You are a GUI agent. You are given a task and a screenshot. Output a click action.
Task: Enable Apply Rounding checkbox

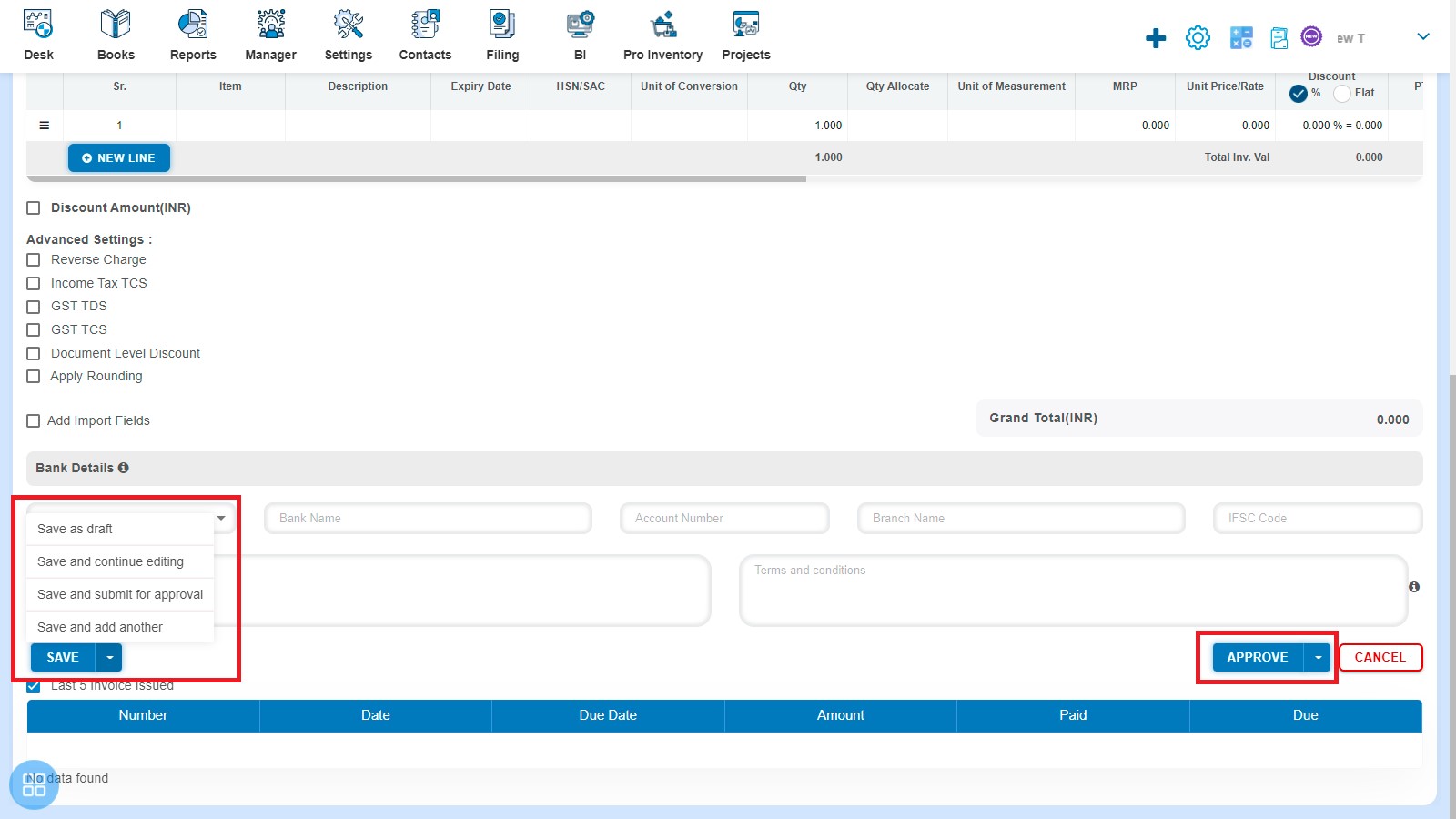tap(34, 377)
